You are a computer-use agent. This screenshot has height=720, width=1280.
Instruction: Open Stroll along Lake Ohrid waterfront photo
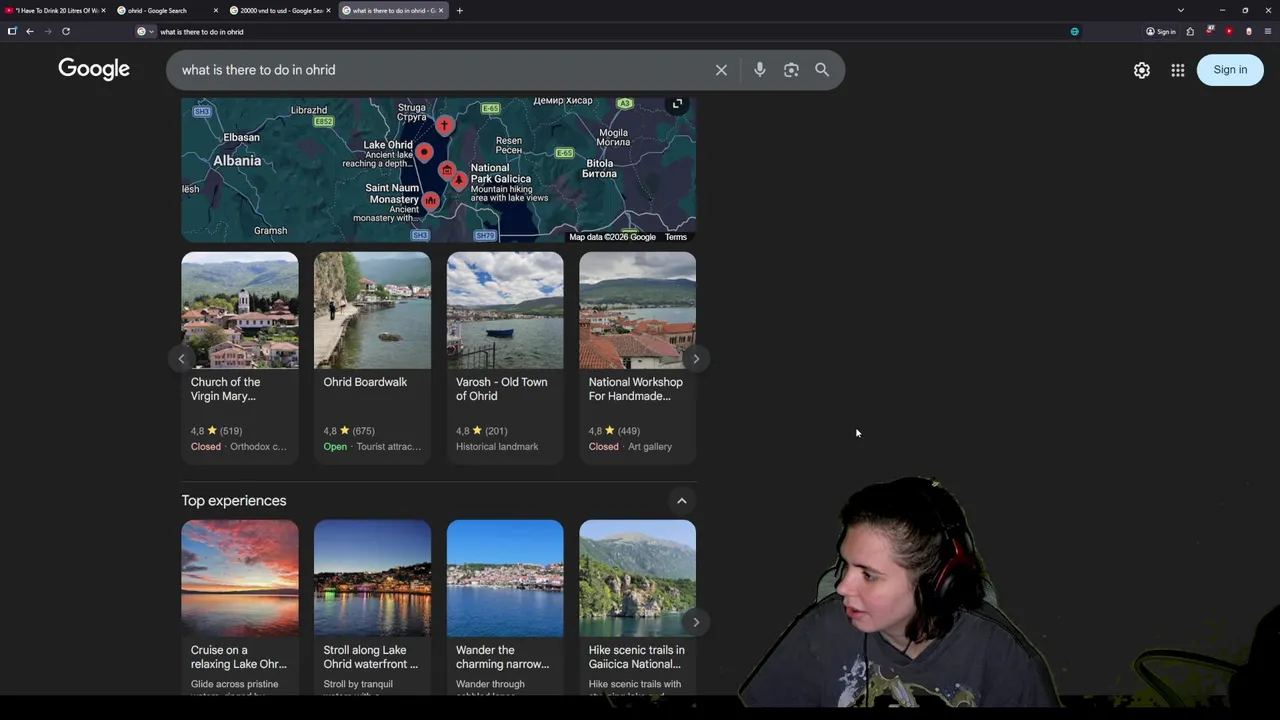[372, 578]
